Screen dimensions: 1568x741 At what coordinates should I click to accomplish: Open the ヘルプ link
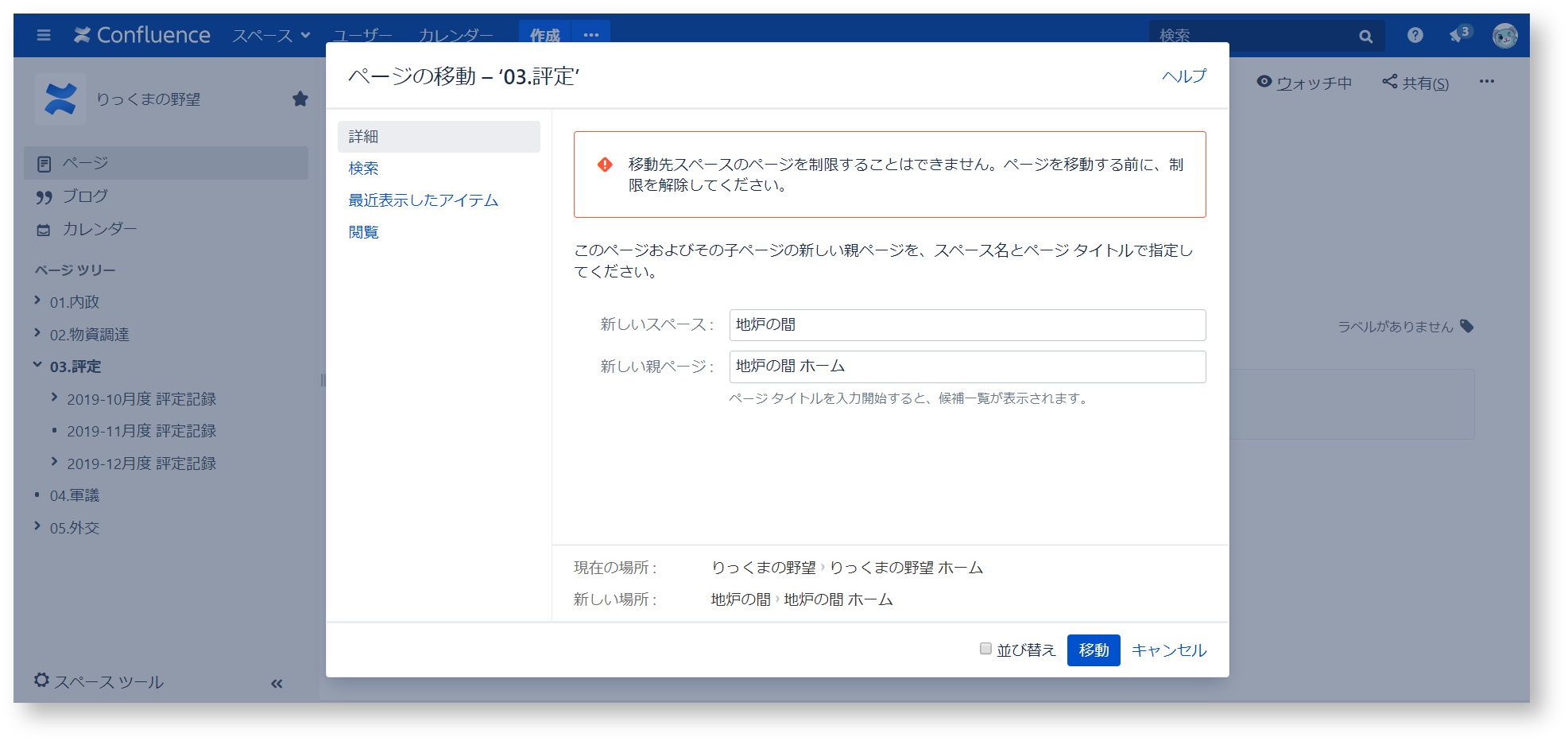point(1183,77)
